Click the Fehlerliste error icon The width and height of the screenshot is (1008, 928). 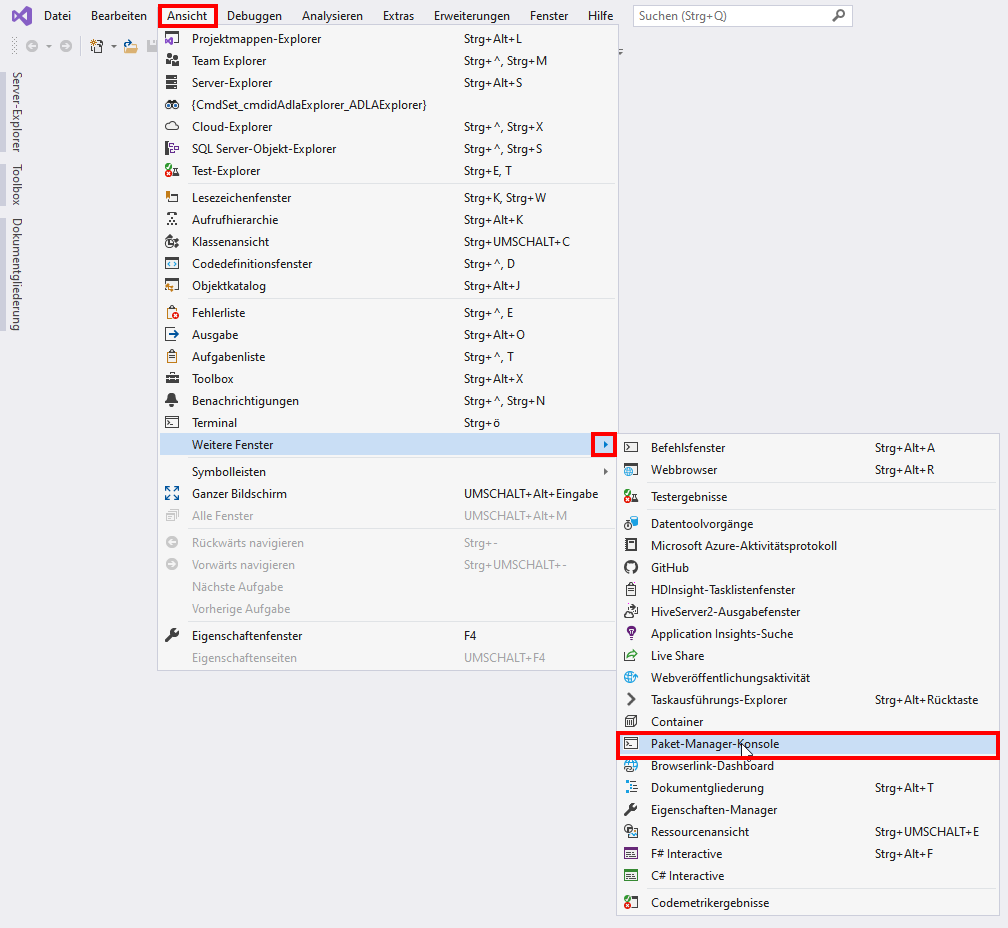click(172, 312)
